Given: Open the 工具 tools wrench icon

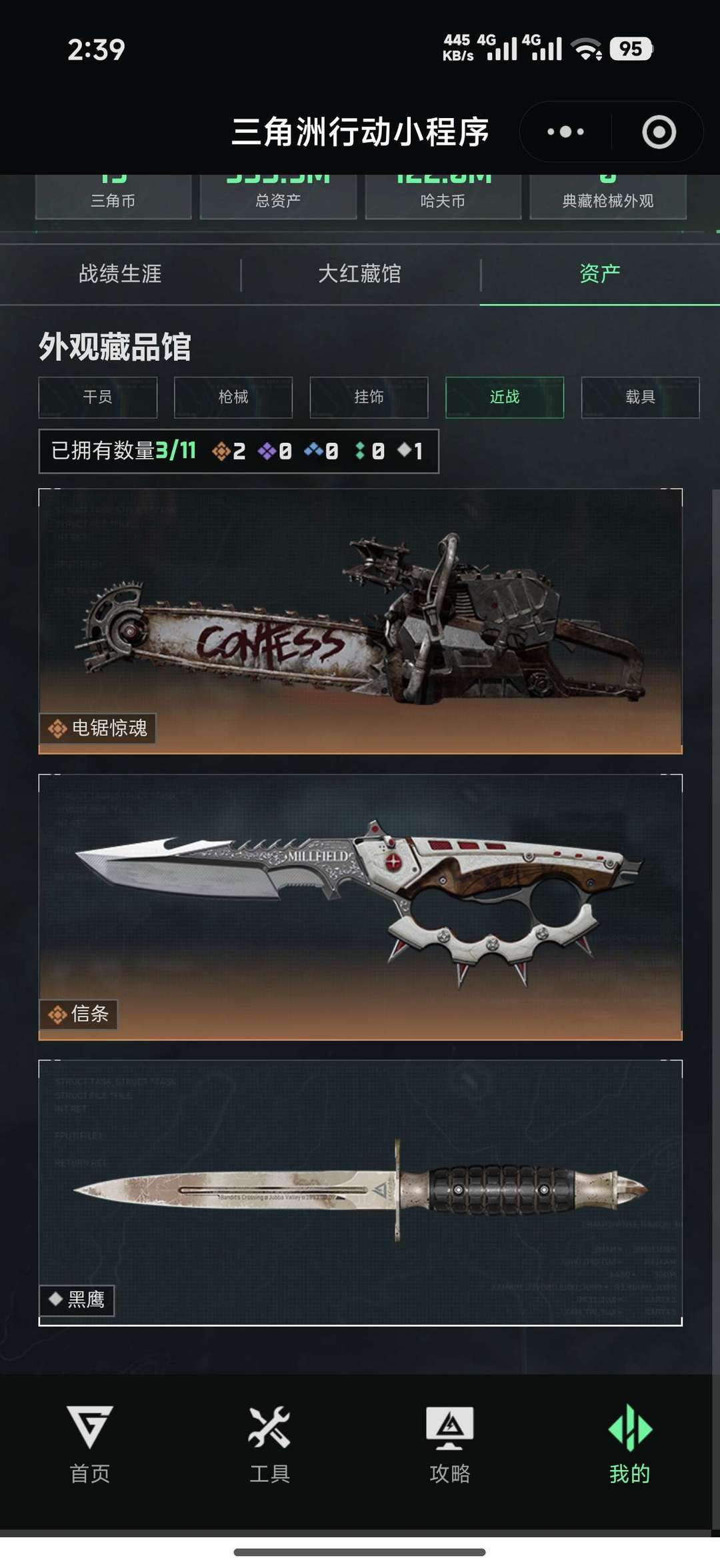Looking at the screenshot, I should (x=269, y=1427).
